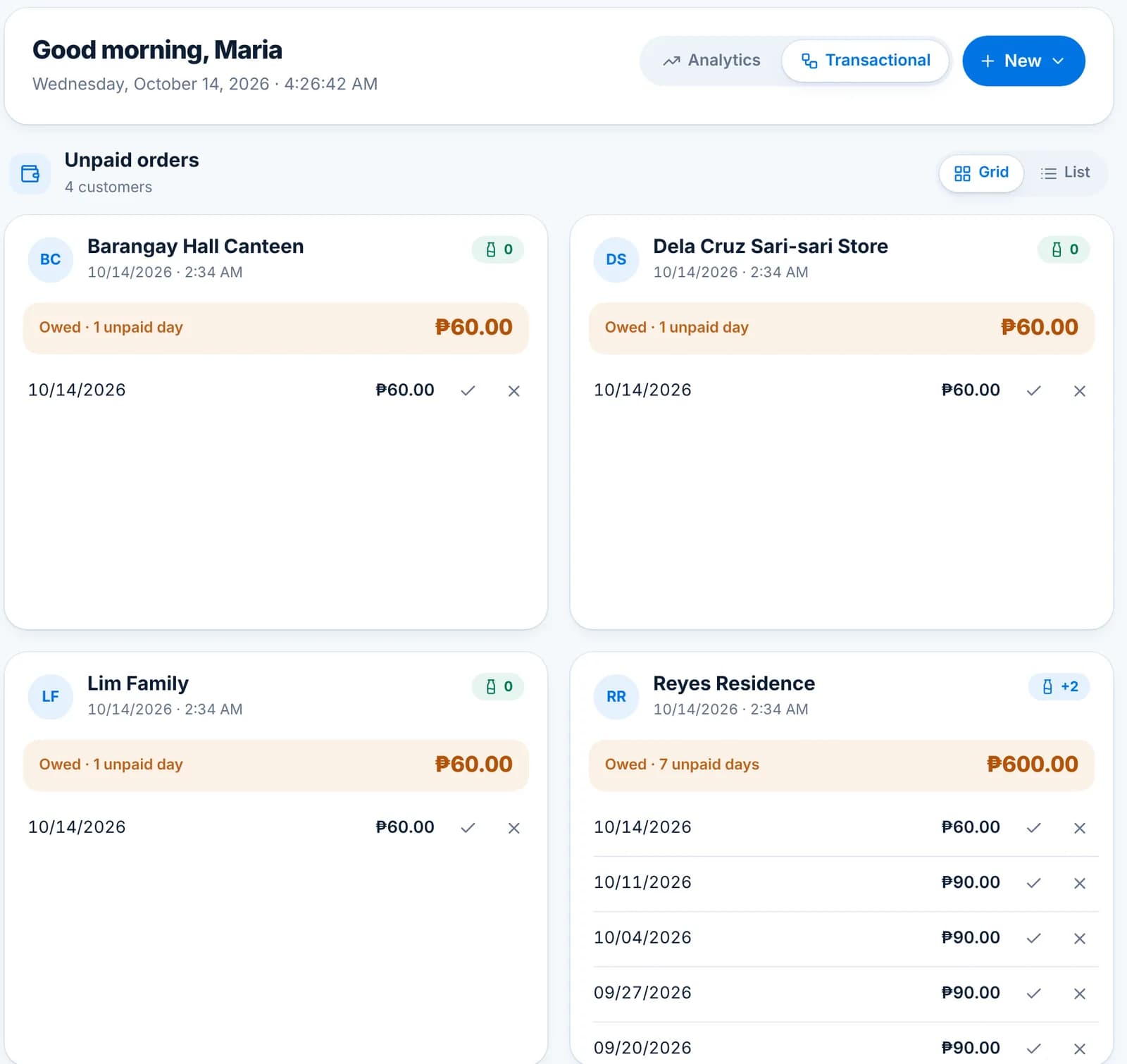The width and height of the screenshot is (1127, 1064).
Task: Open the RR customer avatar
Action: 616,696
